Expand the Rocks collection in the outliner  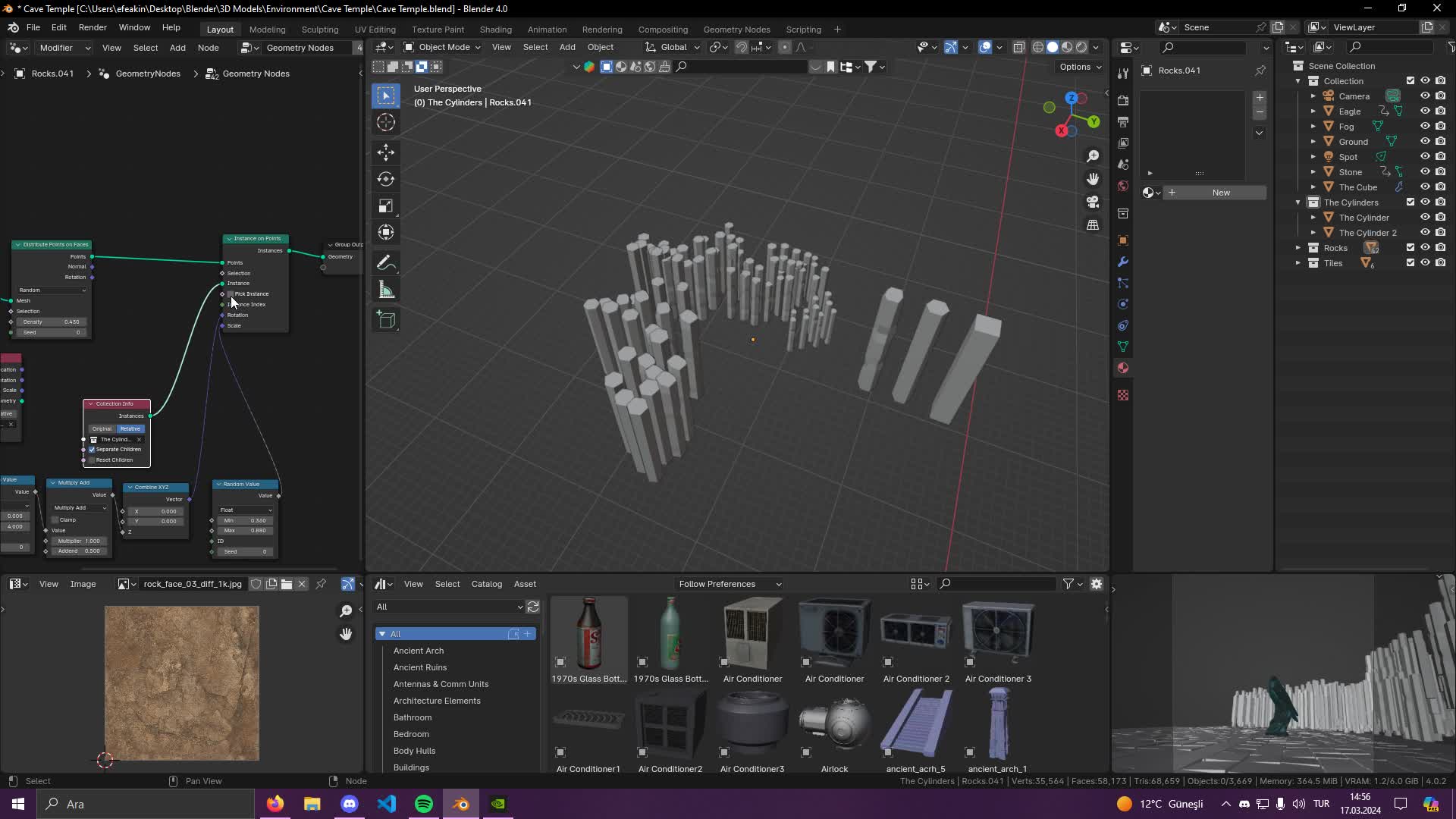click(1297, 247)
